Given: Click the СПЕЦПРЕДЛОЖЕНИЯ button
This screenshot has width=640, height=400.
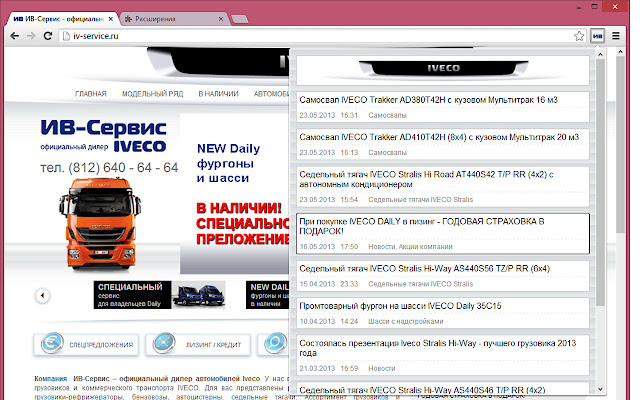Looking at the screenshot, I should (x=86, y=345).
